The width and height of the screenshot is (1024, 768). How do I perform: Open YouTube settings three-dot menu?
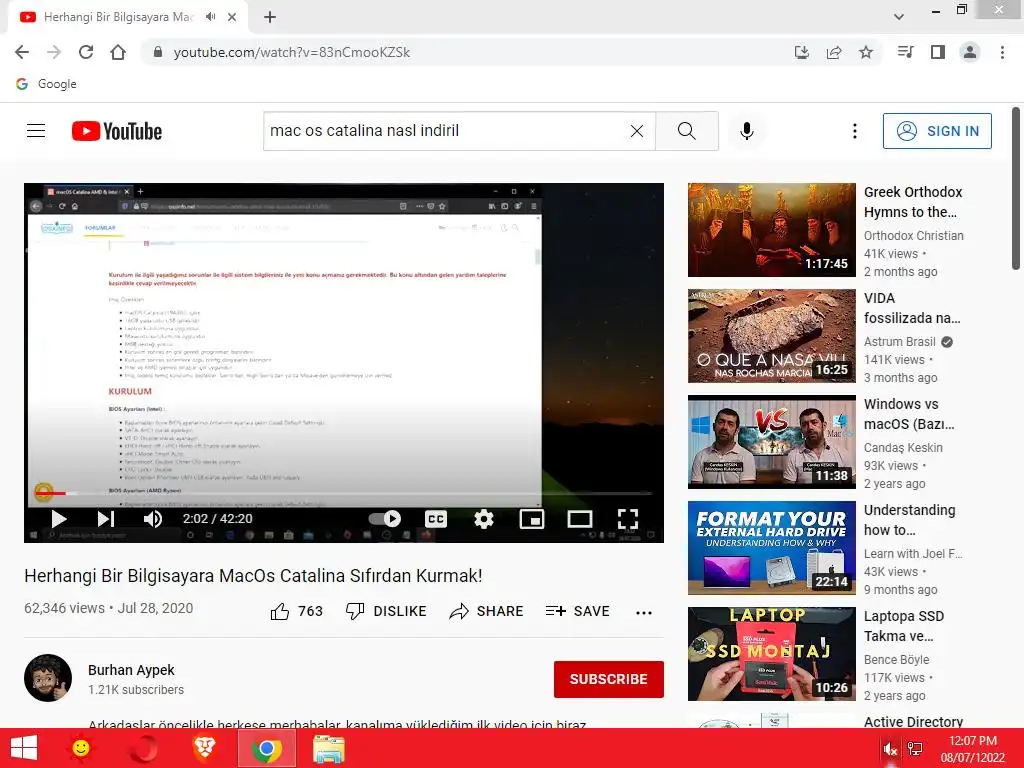[854, 131]
